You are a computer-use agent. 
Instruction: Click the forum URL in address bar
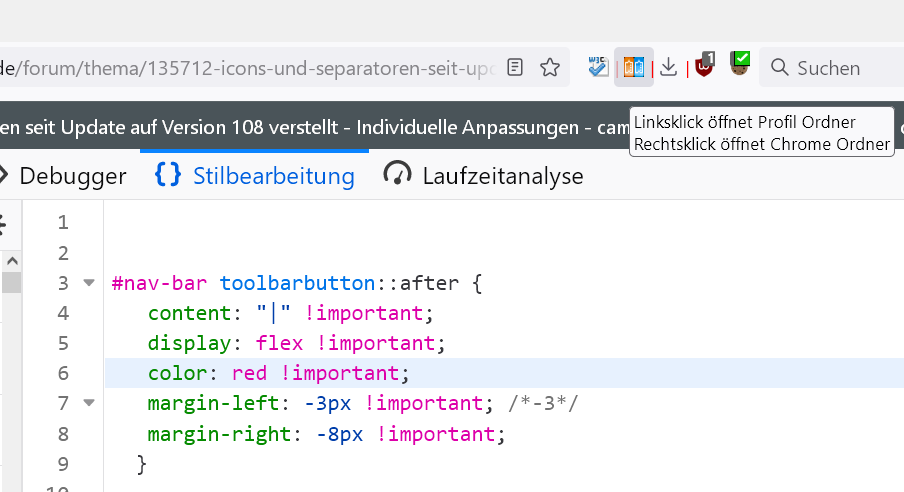250,68
